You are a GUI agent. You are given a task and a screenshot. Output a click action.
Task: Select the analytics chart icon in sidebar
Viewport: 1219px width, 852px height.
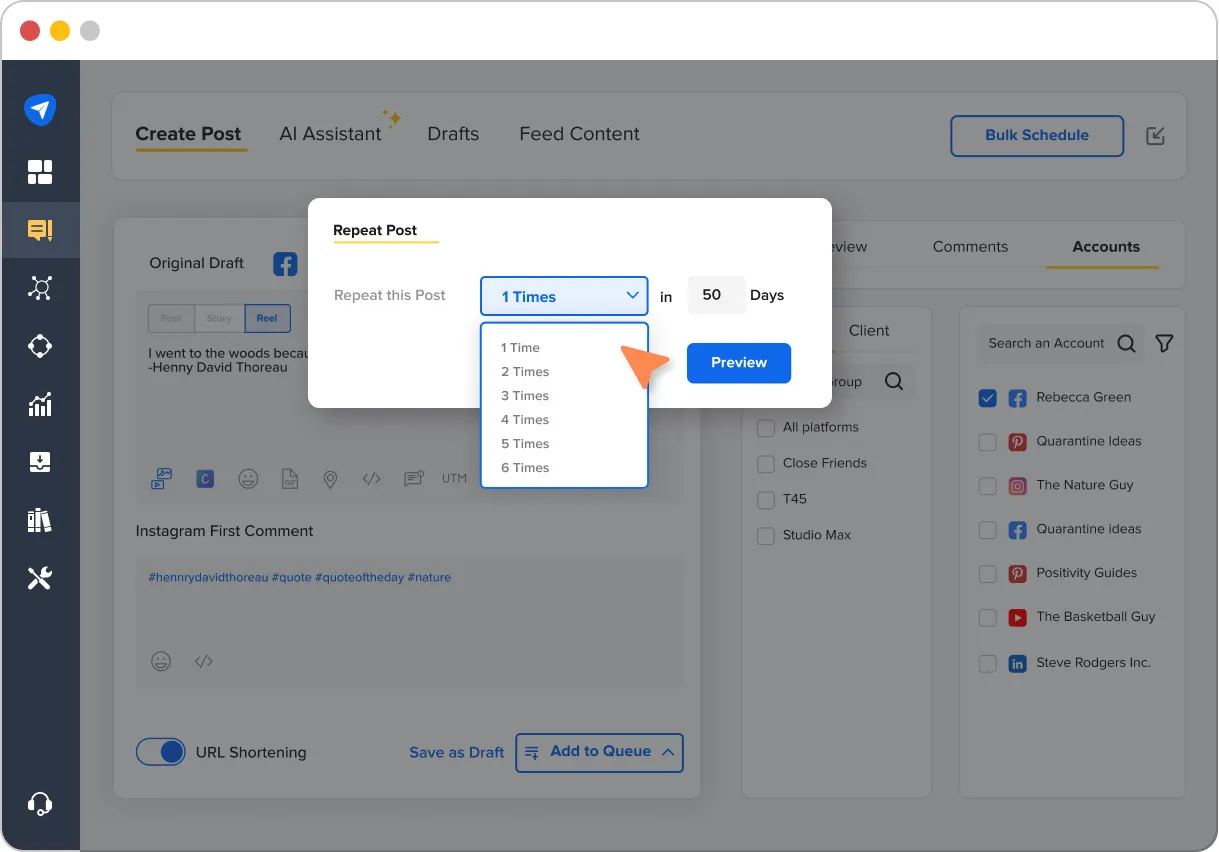pyautogui.click(x=41, y=404)
